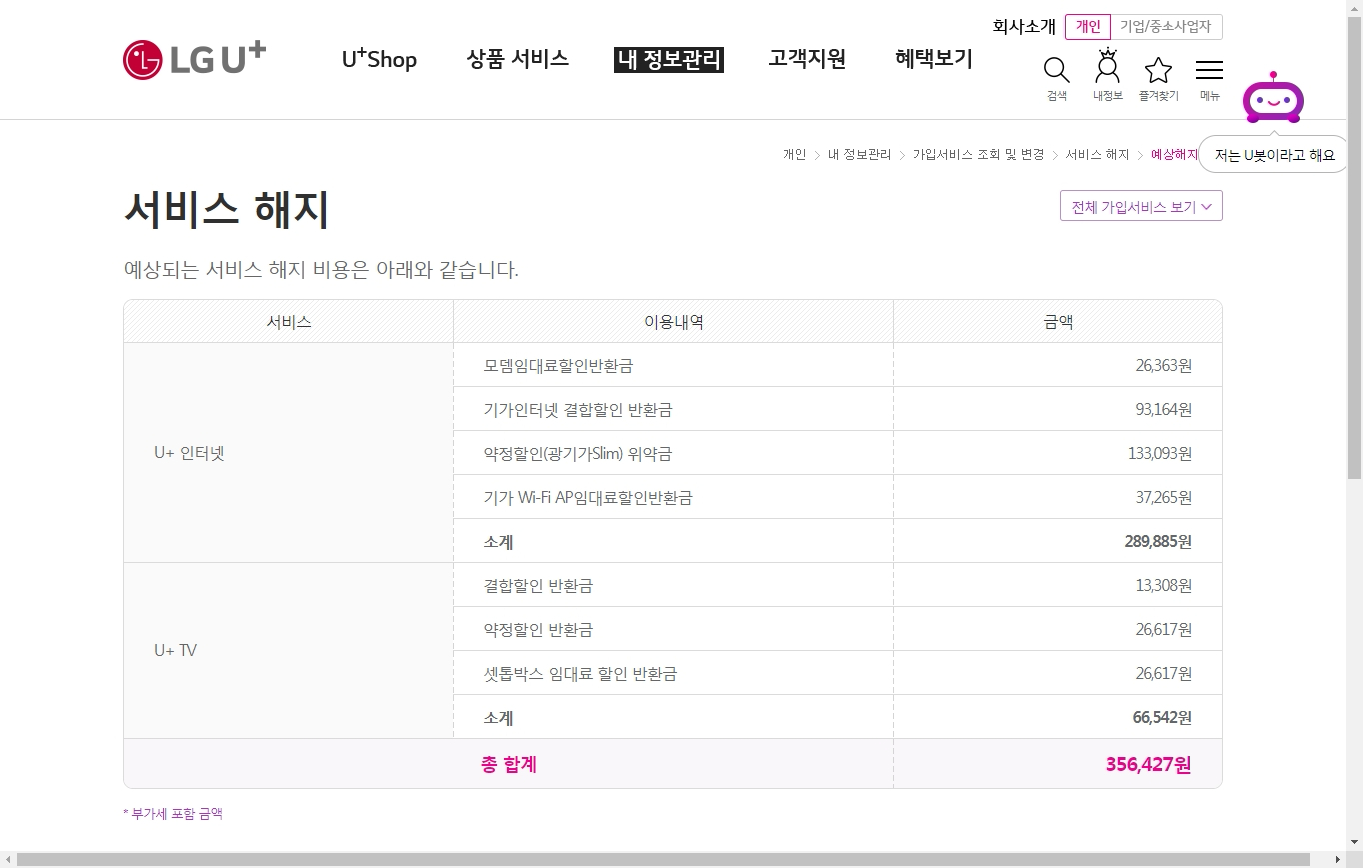Click the 회사소개 link
The width and height of the screenshot is (1363, 868).
(x=1023, y=27)
